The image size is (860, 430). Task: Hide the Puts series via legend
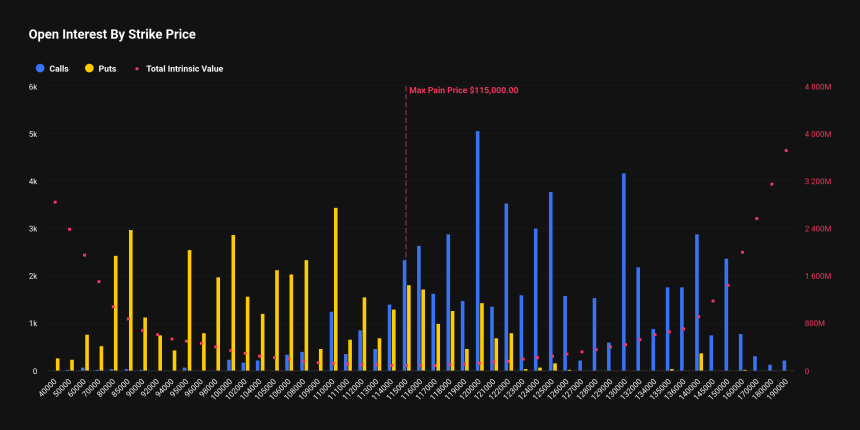pyautogui.click(x=107, y=69)
